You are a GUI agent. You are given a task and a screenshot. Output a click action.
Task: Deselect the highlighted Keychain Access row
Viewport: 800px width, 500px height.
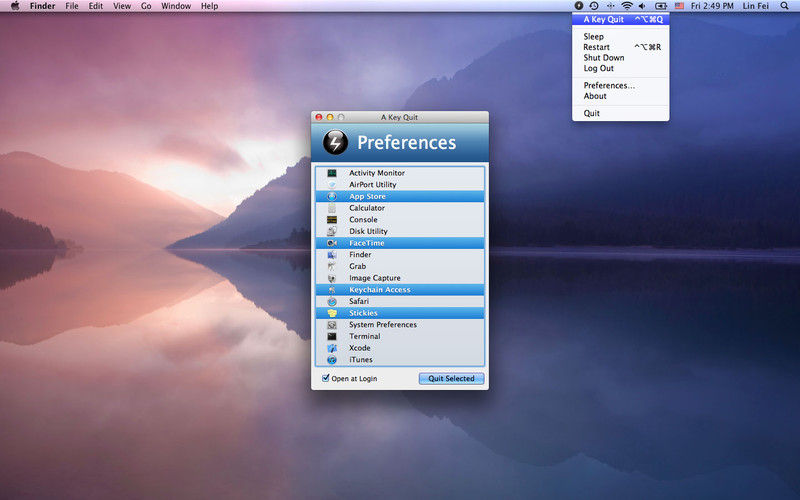pos(399,290)
